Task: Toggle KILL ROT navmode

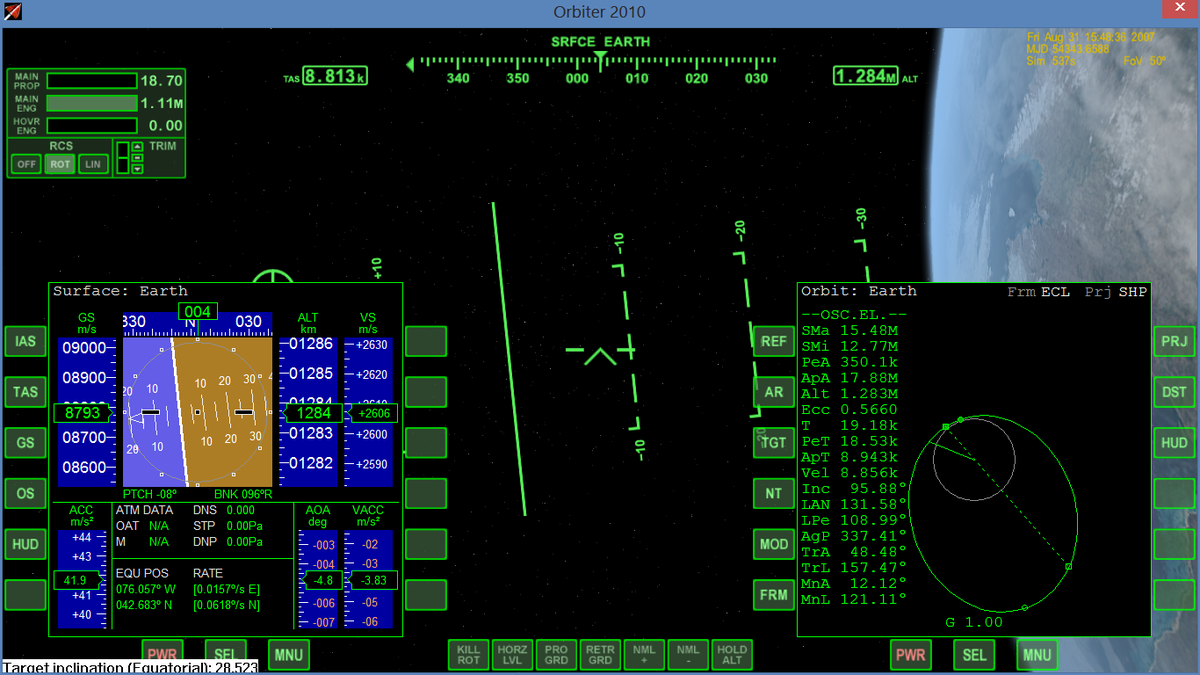Action: coord(468,655)
